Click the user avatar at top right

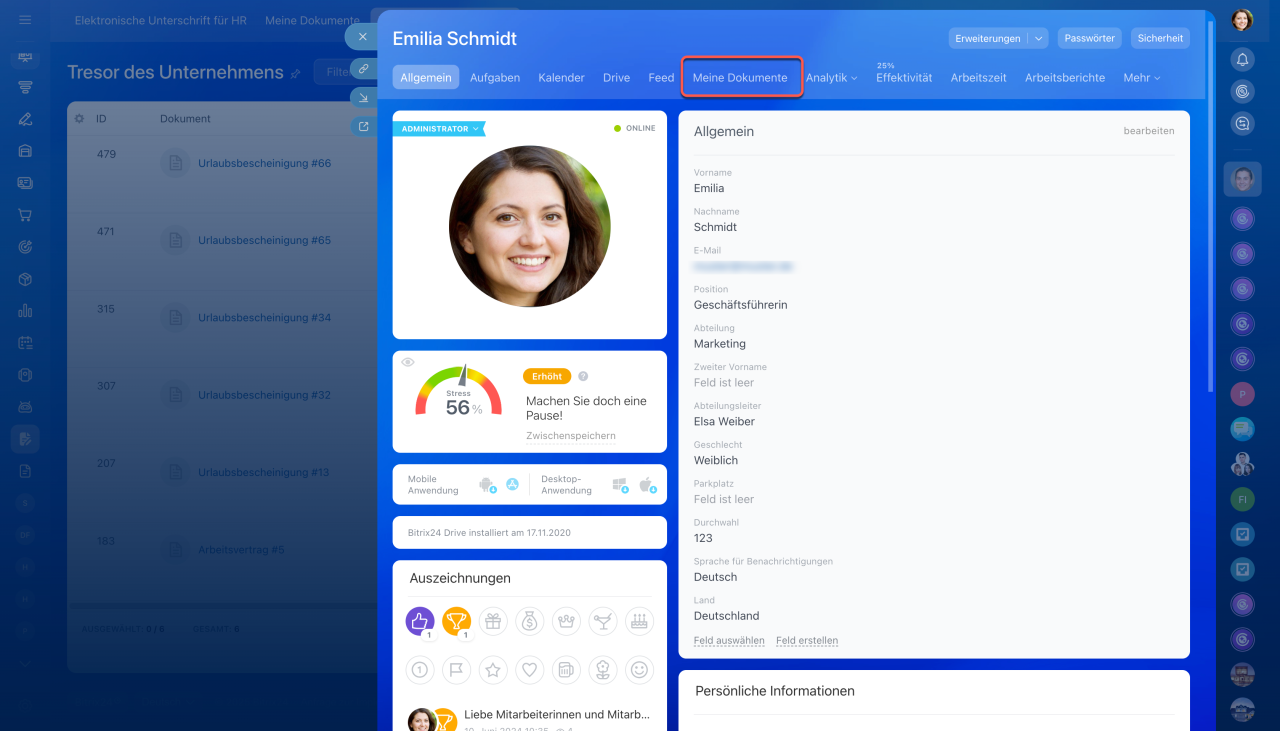(x=1242, y=20)
